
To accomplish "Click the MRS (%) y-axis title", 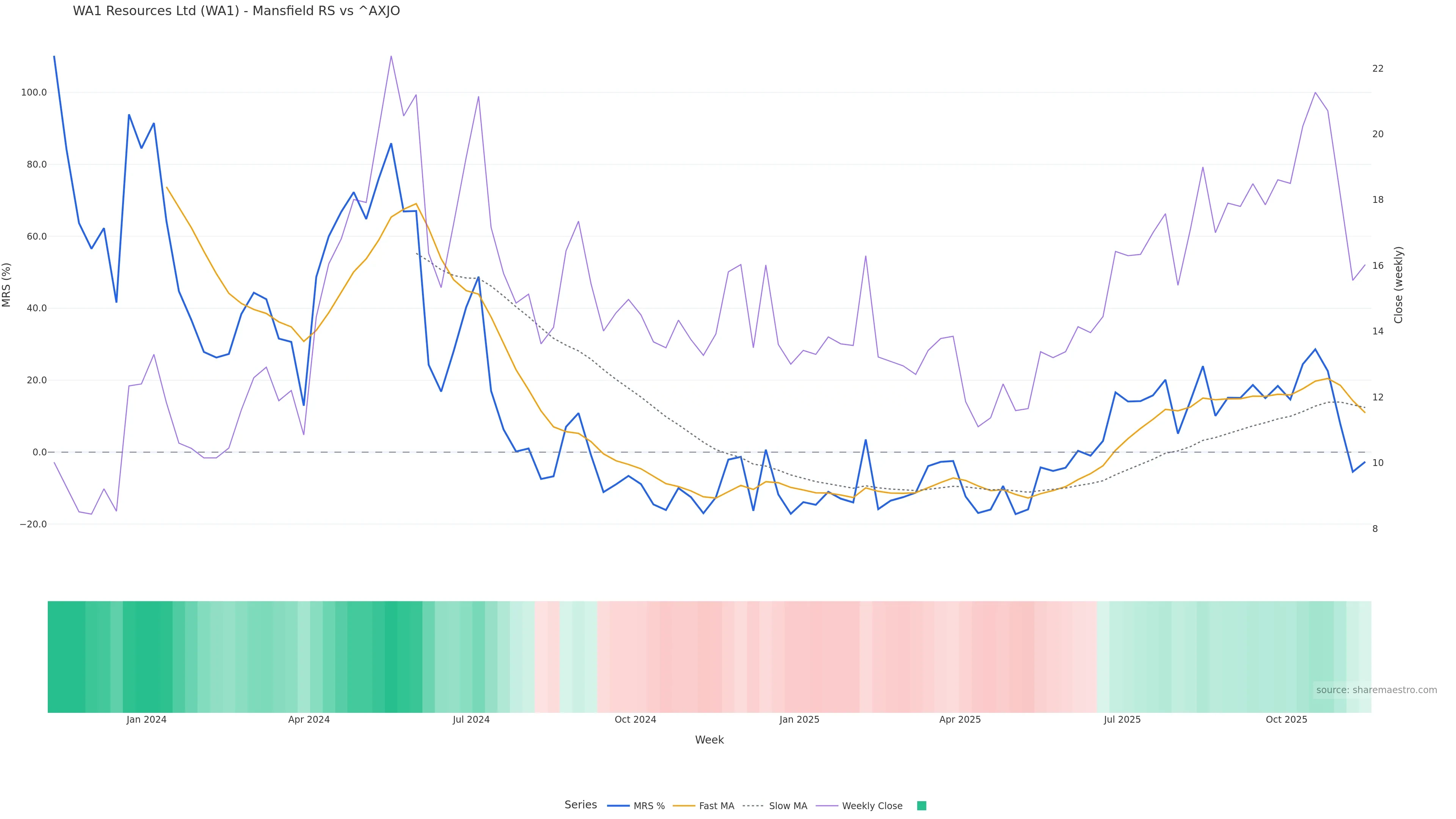I will click(x=7, y=285).
